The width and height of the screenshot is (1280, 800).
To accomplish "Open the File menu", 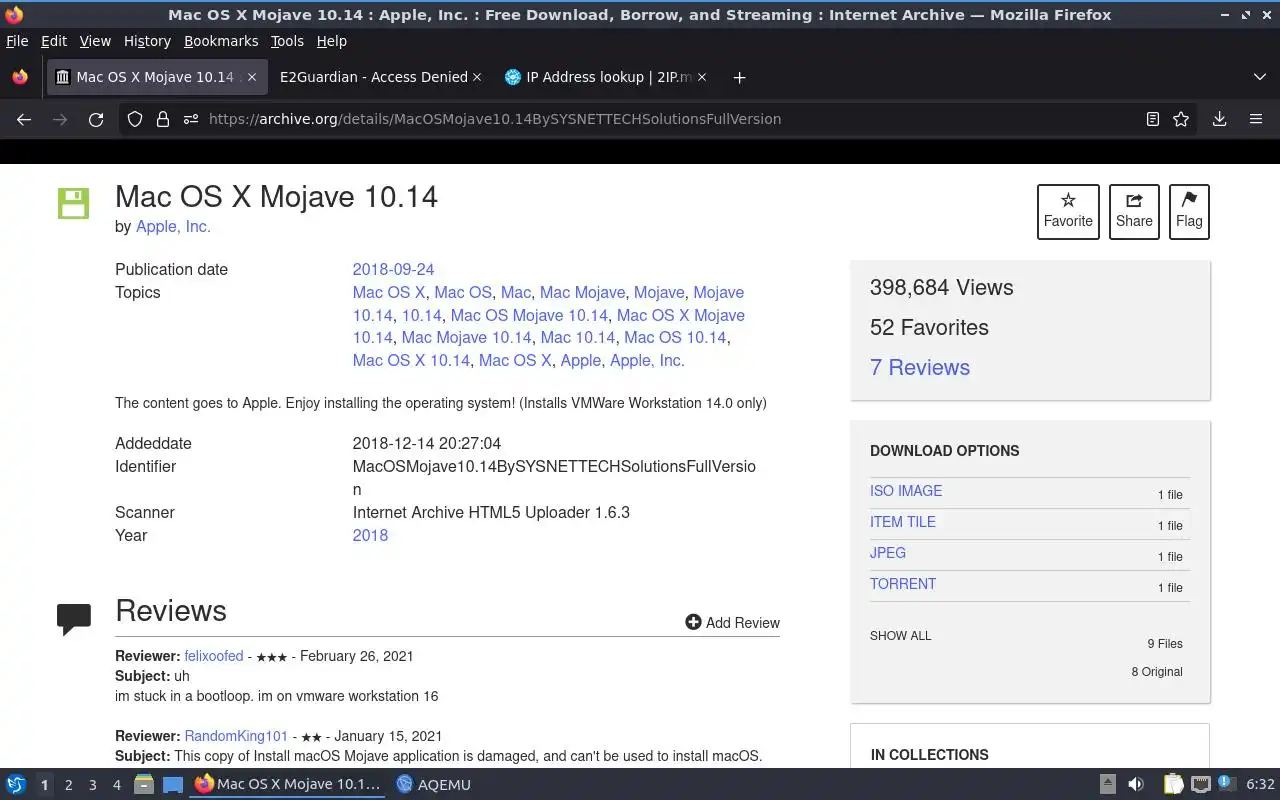I will (17, 41).
